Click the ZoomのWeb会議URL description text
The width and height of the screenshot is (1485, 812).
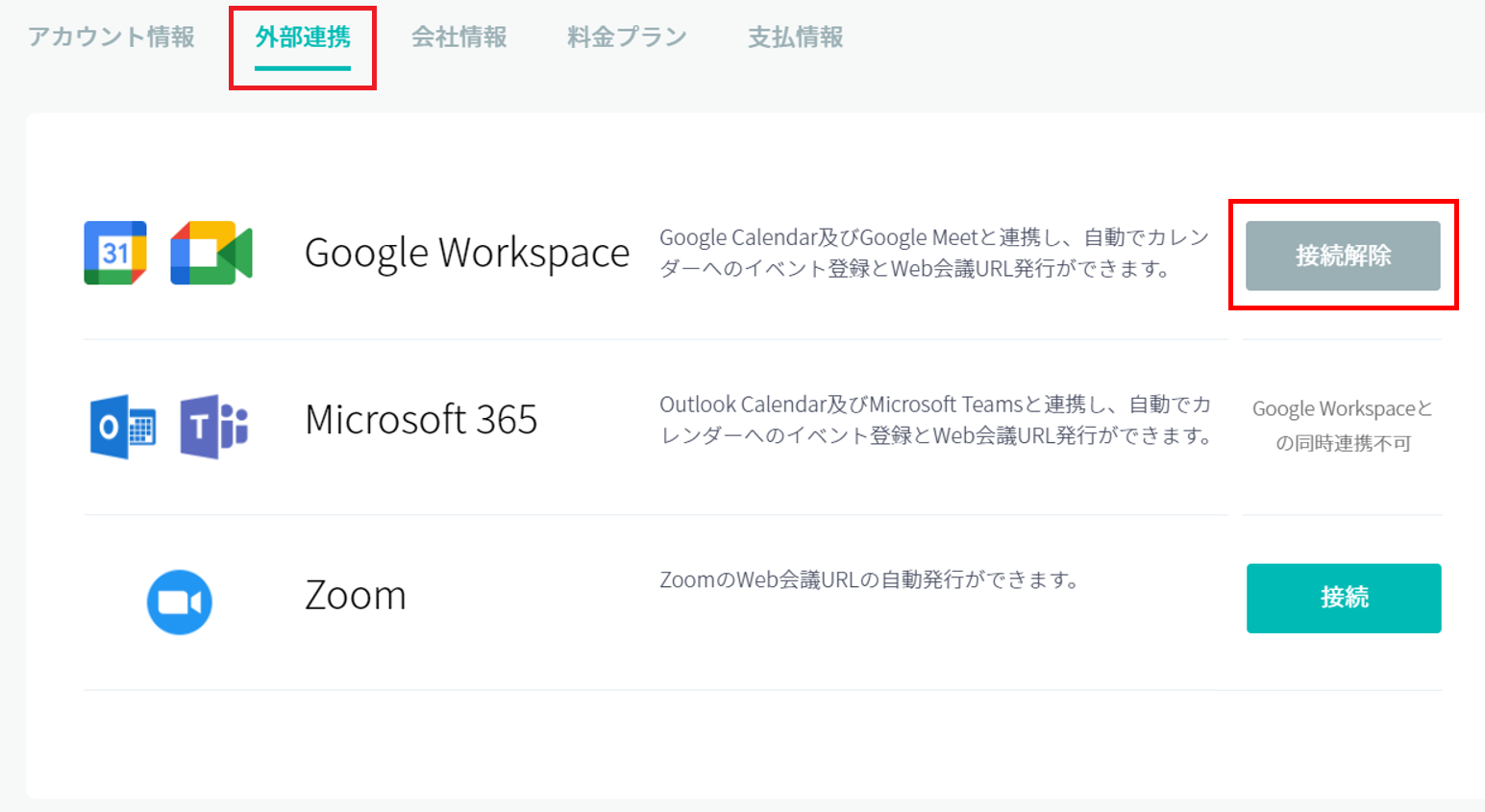click(x=871, y=579)
